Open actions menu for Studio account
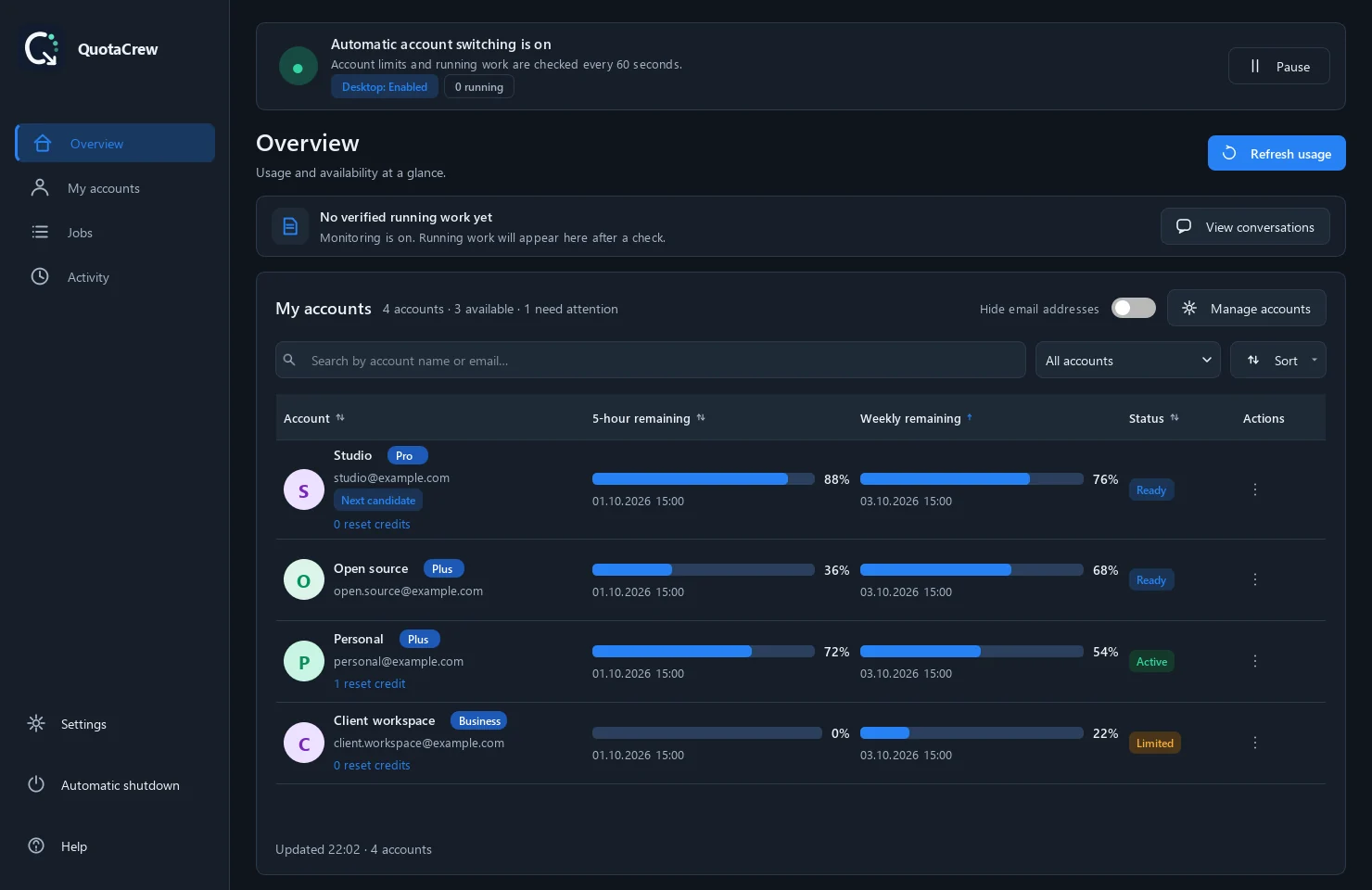Screen dimensions: 1372x890 coord(1255,489)
